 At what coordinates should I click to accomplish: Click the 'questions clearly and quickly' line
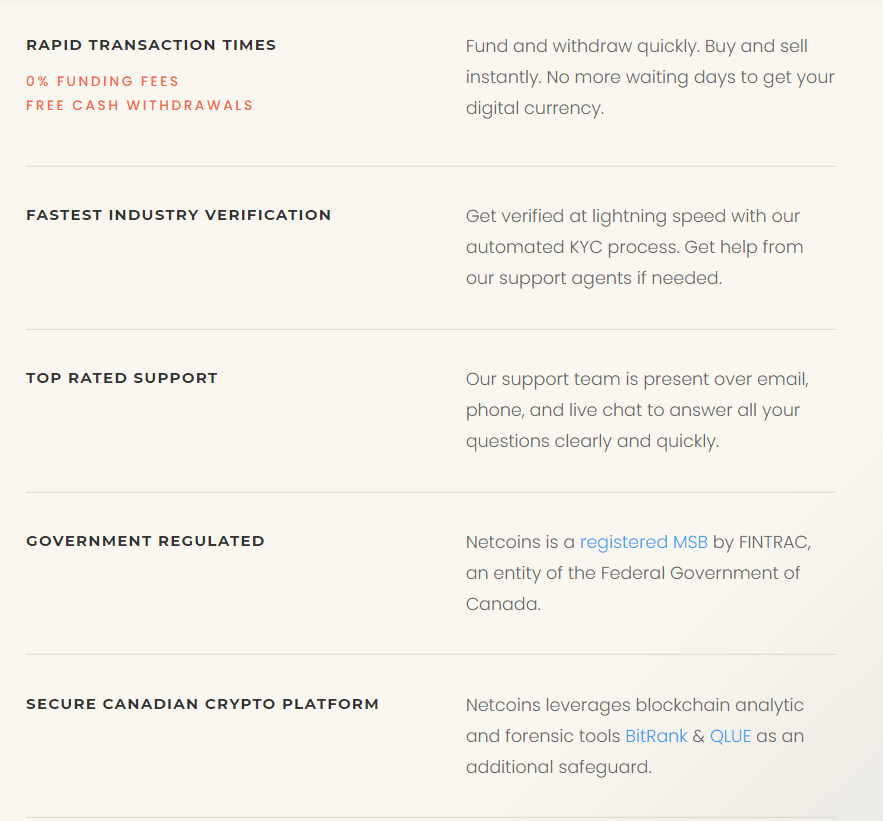coord(592,441)
